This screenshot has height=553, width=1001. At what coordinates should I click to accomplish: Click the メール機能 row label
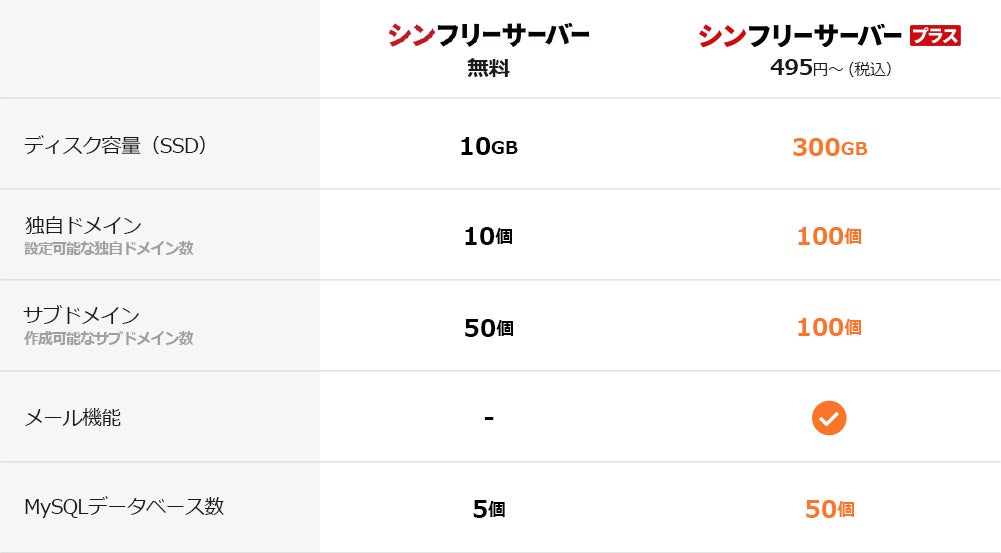72,418
